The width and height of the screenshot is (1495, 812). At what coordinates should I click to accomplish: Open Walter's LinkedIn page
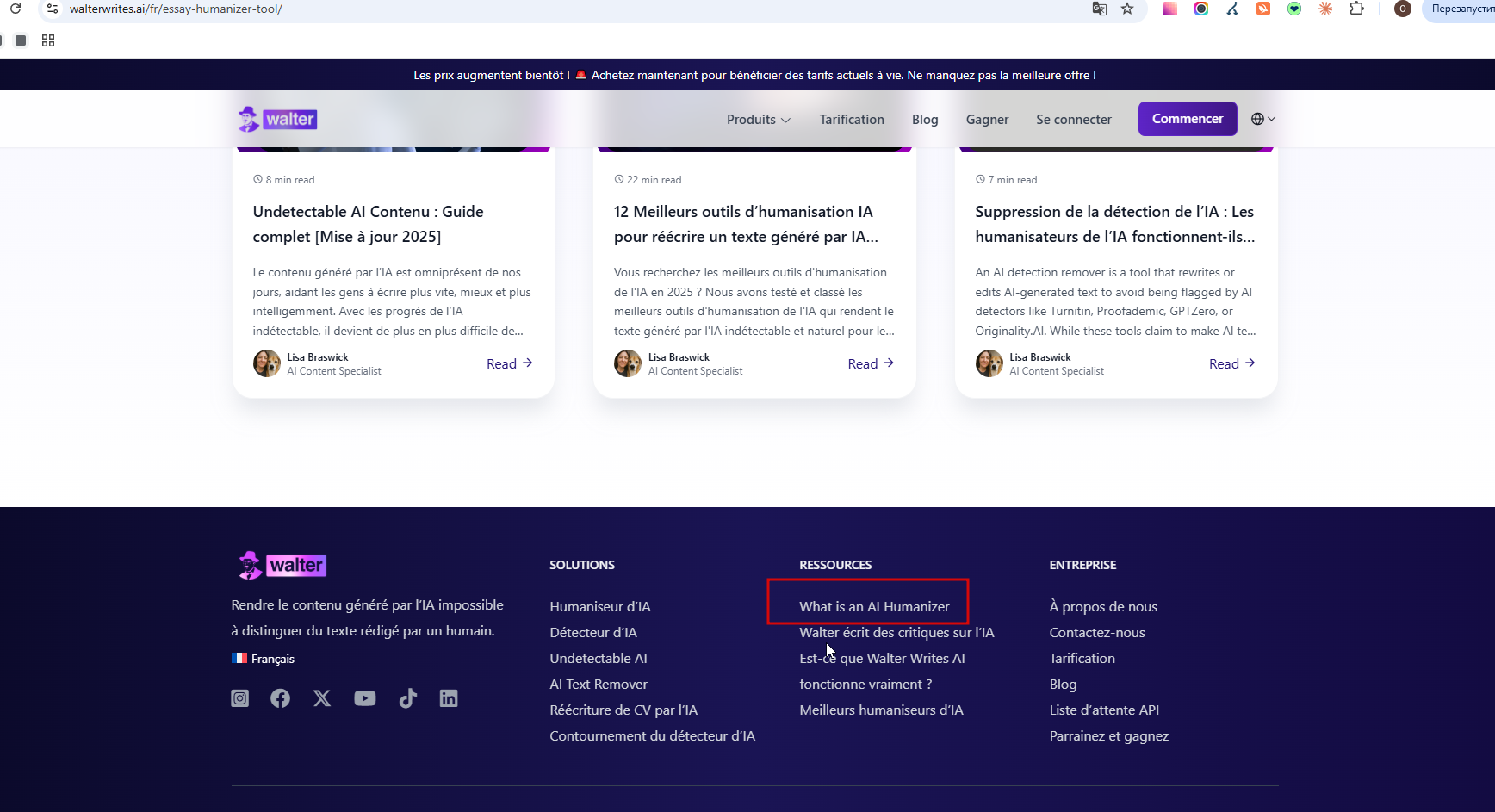(449, 698)
